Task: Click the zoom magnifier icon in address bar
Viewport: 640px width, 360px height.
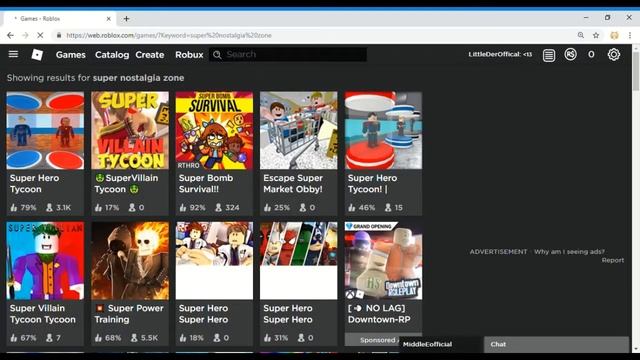Action: point(580,36)
